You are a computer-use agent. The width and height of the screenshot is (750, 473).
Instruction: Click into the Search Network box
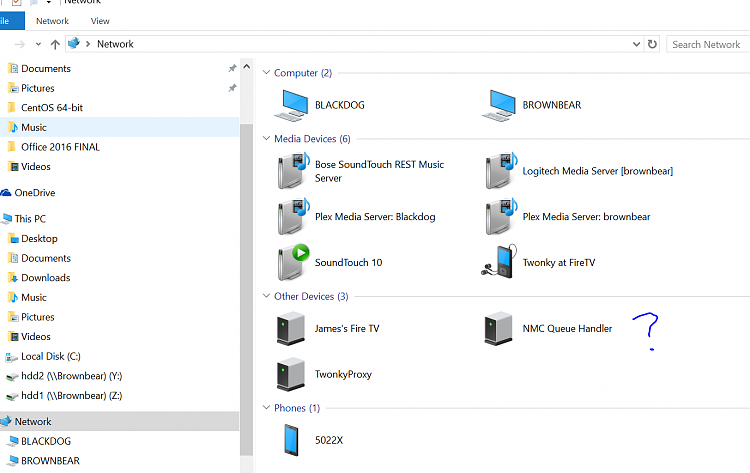point(708,44)
